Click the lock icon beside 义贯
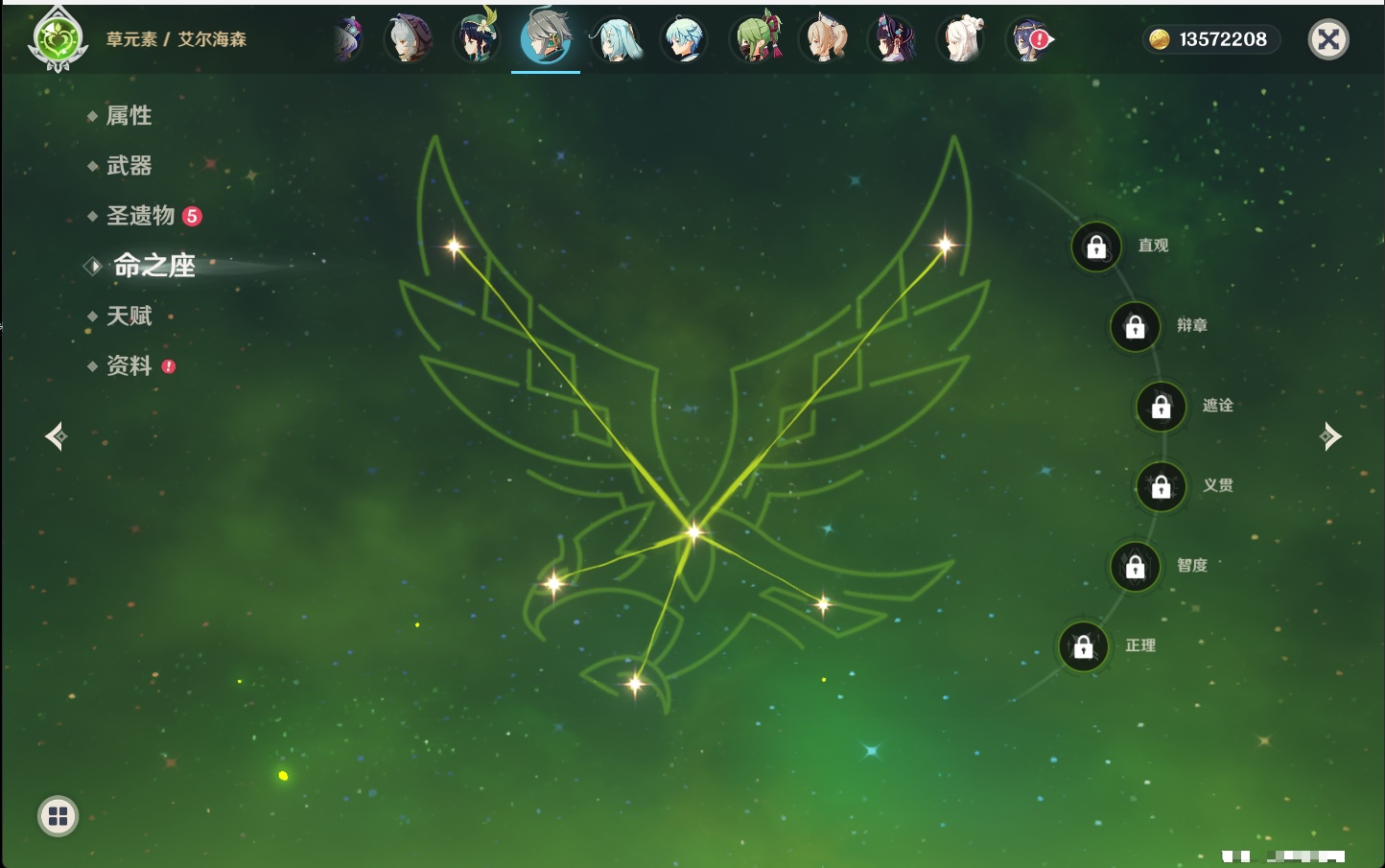This screenshot has width=1385, height=868. coord(1161,486)
